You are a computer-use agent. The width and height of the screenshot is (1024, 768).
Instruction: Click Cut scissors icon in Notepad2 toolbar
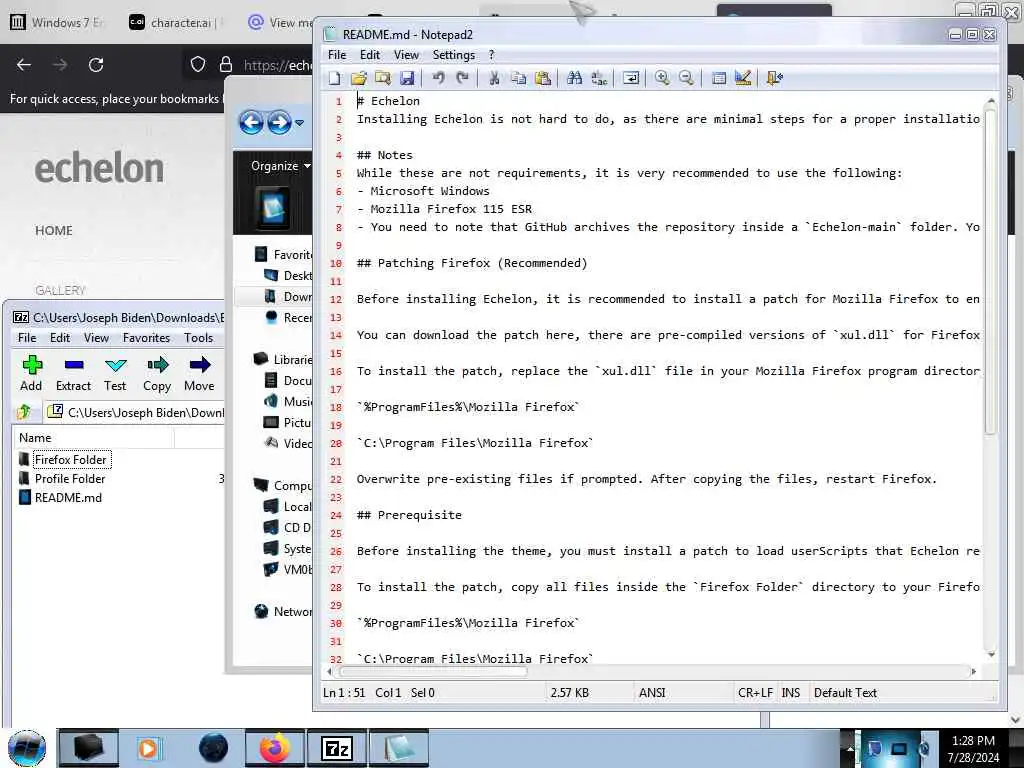(x=494, y=78)
